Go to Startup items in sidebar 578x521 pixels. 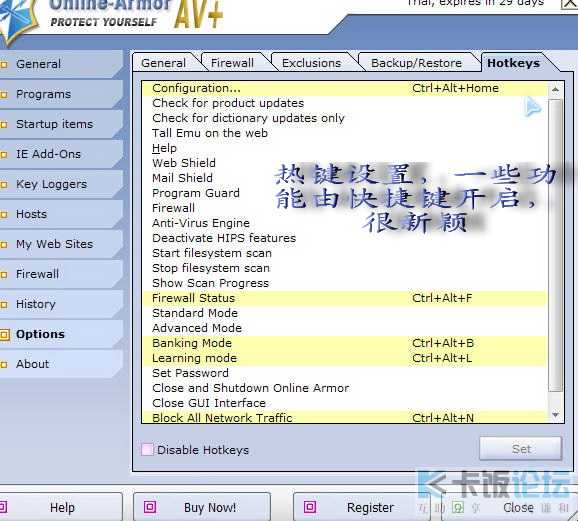(x=61, y=124)
